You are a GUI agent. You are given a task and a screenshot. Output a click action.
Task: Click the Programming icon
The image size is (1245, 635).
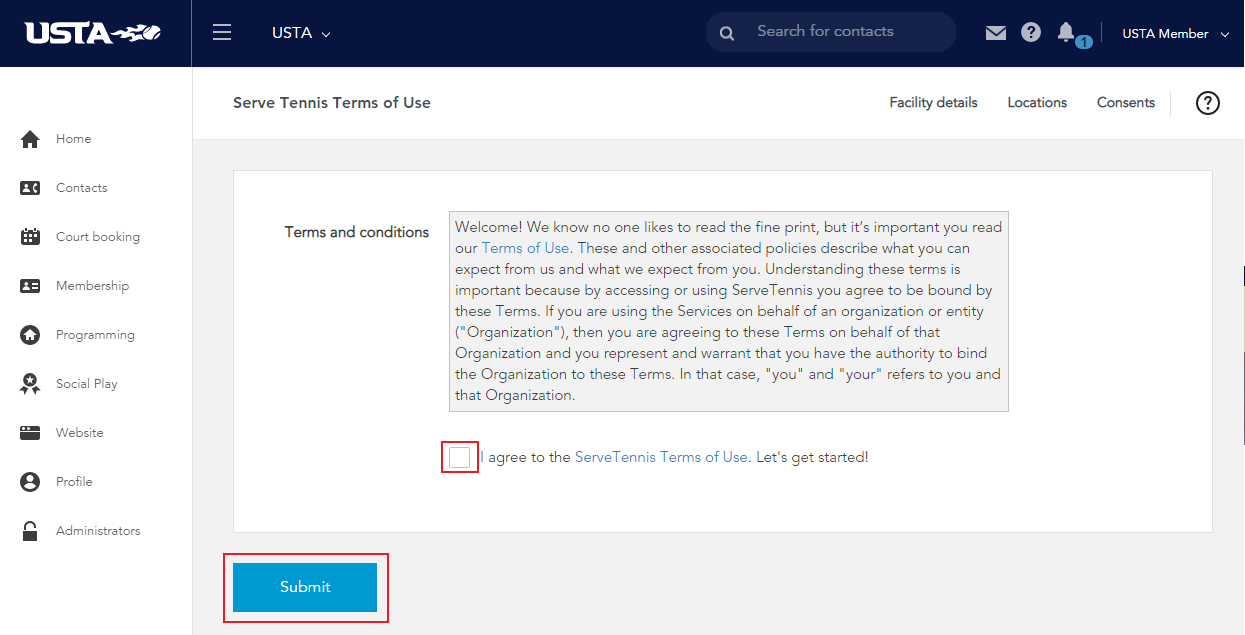pos(30,335)
